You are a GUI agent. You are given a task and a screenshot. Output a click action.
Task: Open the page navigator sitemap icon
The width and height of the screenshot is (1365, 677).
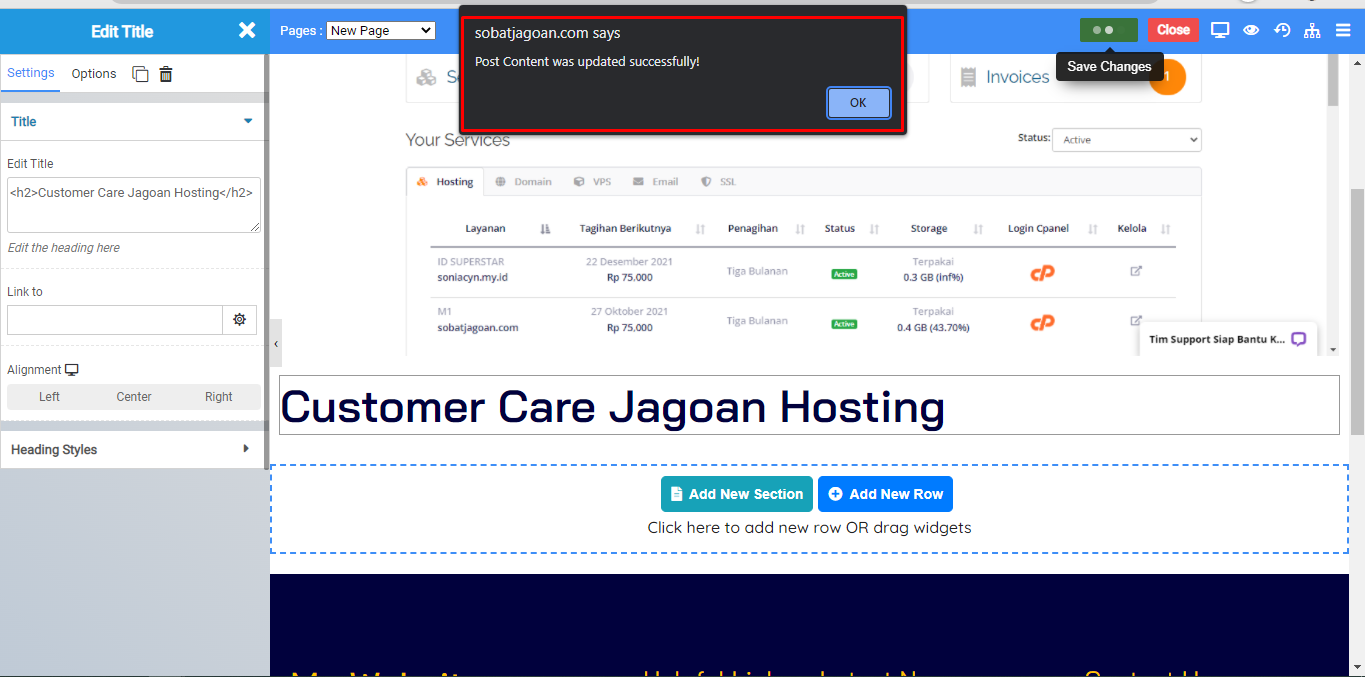pyautogui.click(x=1312, y=30)
